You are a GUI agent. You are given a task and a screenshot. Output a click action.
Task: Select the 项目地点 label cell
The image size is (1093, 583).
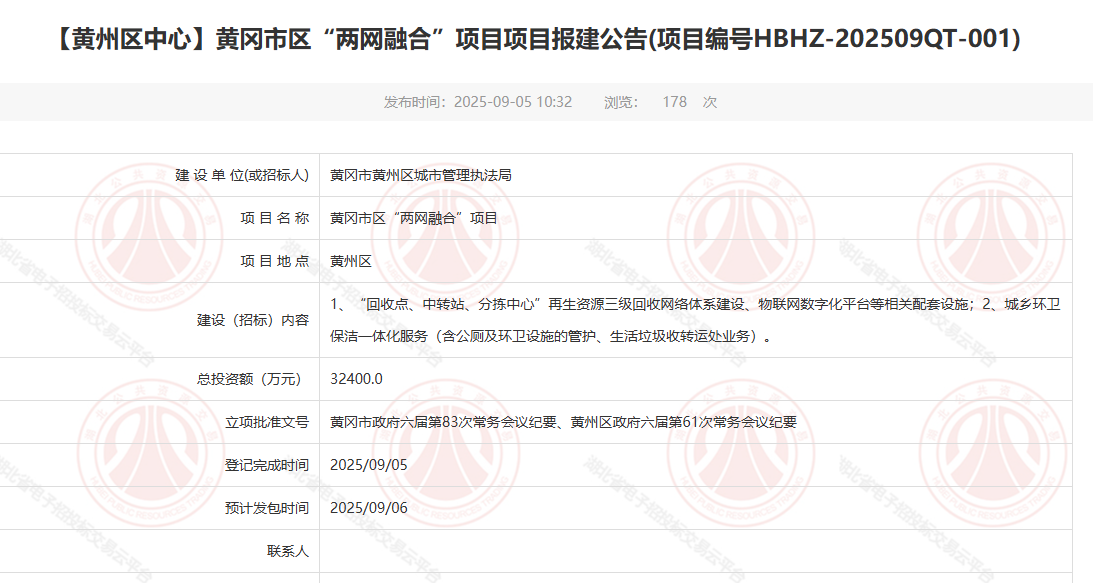(274, 261)
